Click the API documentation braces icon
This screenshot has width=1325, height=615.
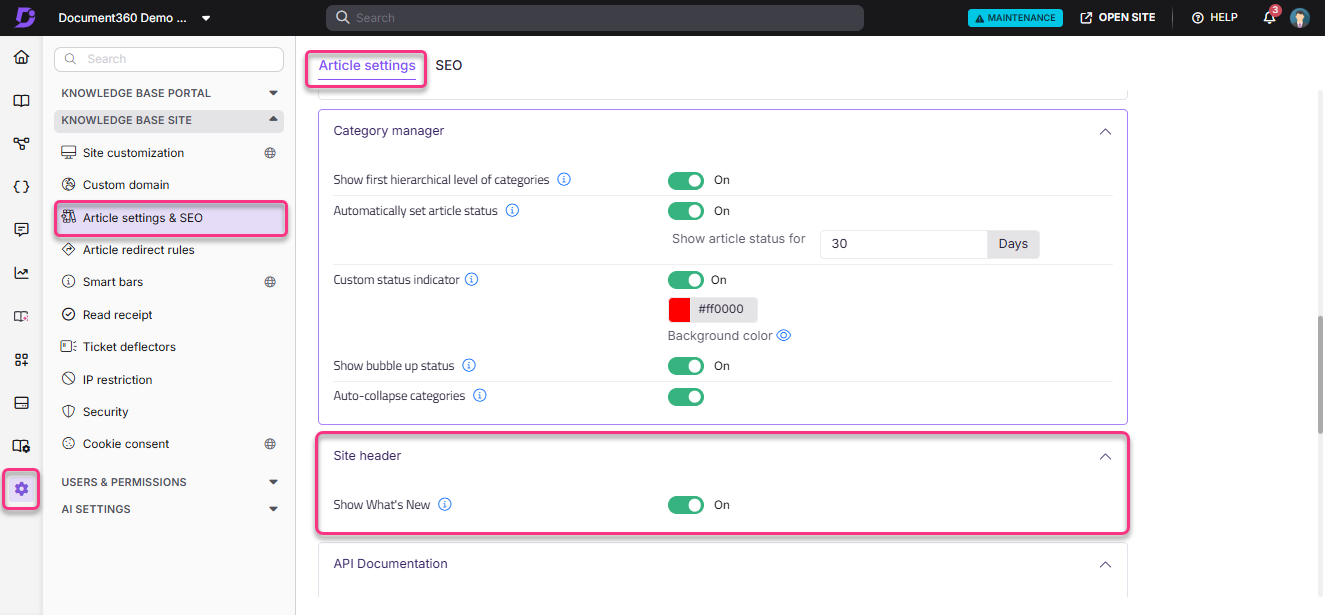point(21,186)
